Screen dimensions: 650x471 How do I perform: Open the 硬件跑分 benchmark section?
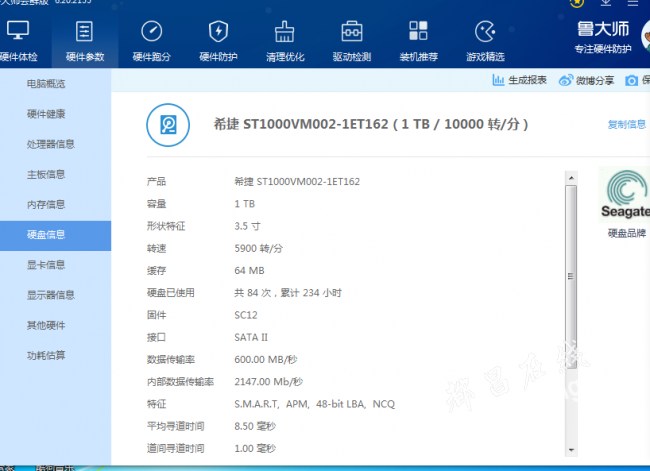click(x=151, y=41)
